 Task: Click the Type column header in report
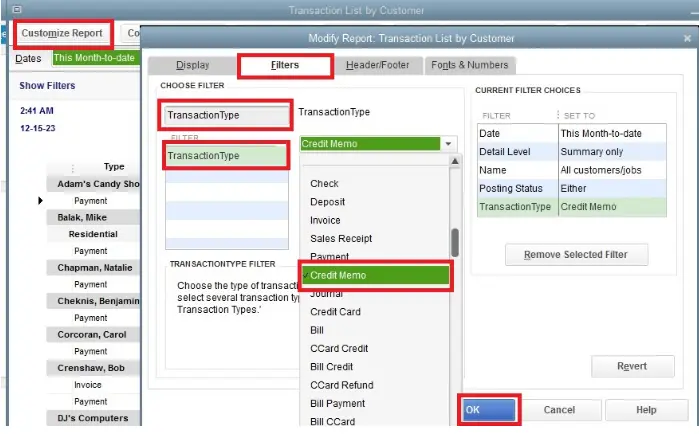coord(114,167)
